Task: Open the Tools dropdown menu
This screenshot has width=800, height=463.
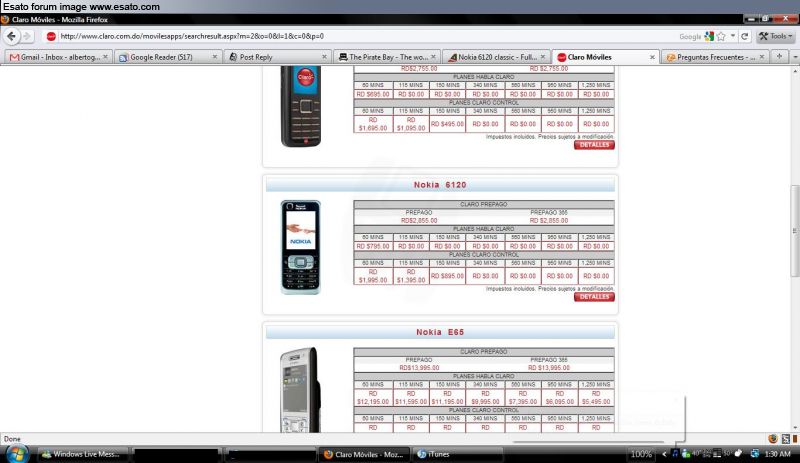Action: click(775, 36)
